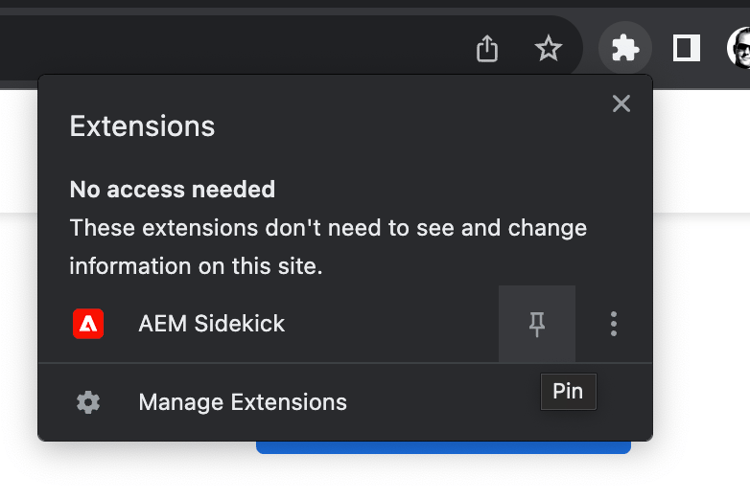Click the red Adobe AEM Sidekick icon
Screen dimensions: 750x500
pyautogui.click(x=88, y=324)
